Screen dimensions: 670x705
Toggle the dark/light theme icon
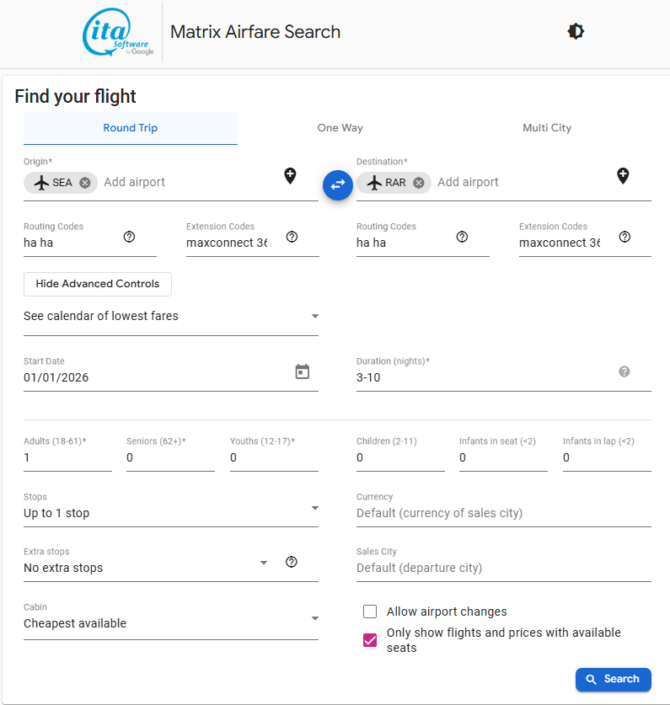point(575,32)
